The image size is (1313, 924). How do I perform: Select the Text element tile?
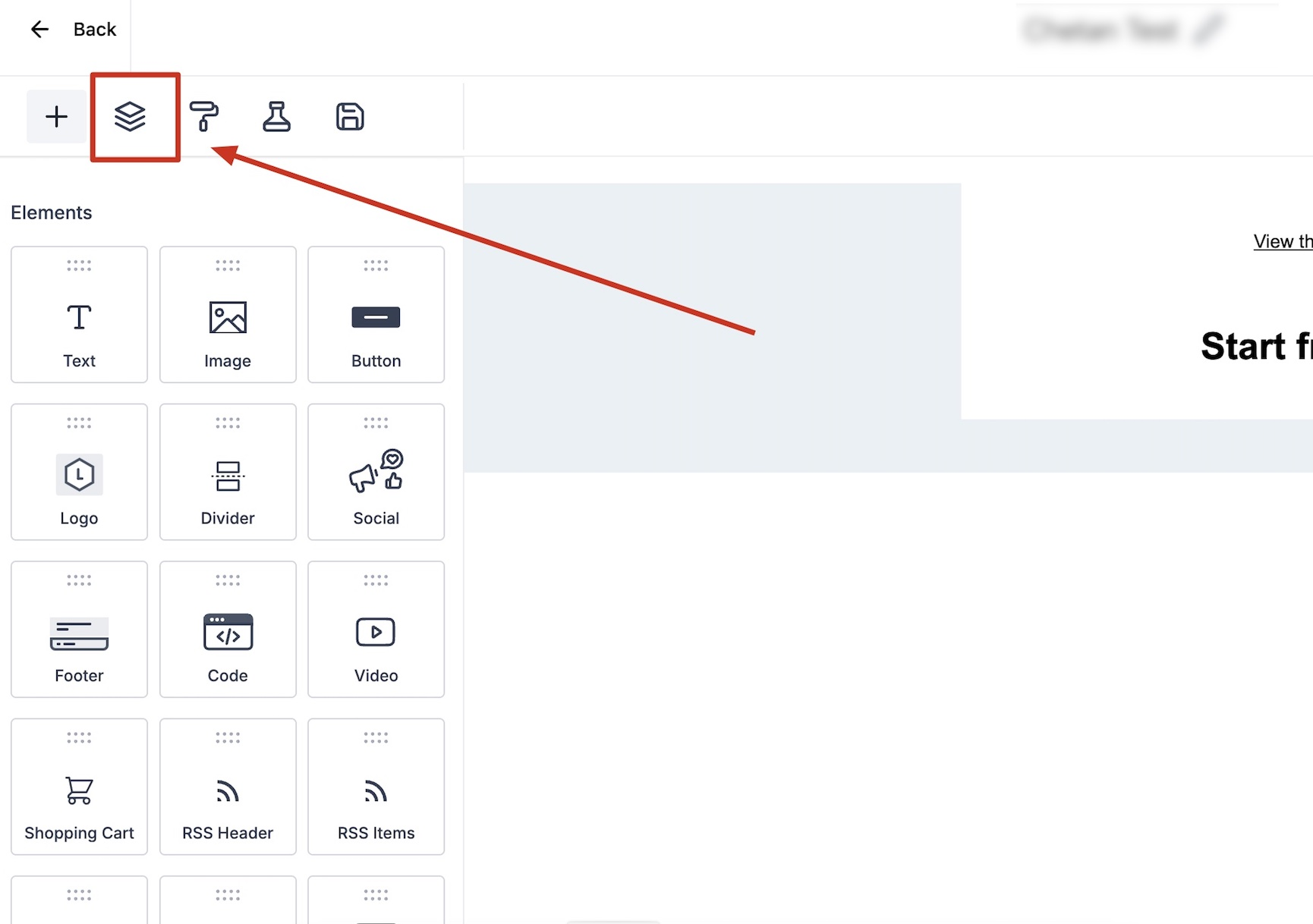[x=79, y=314]
